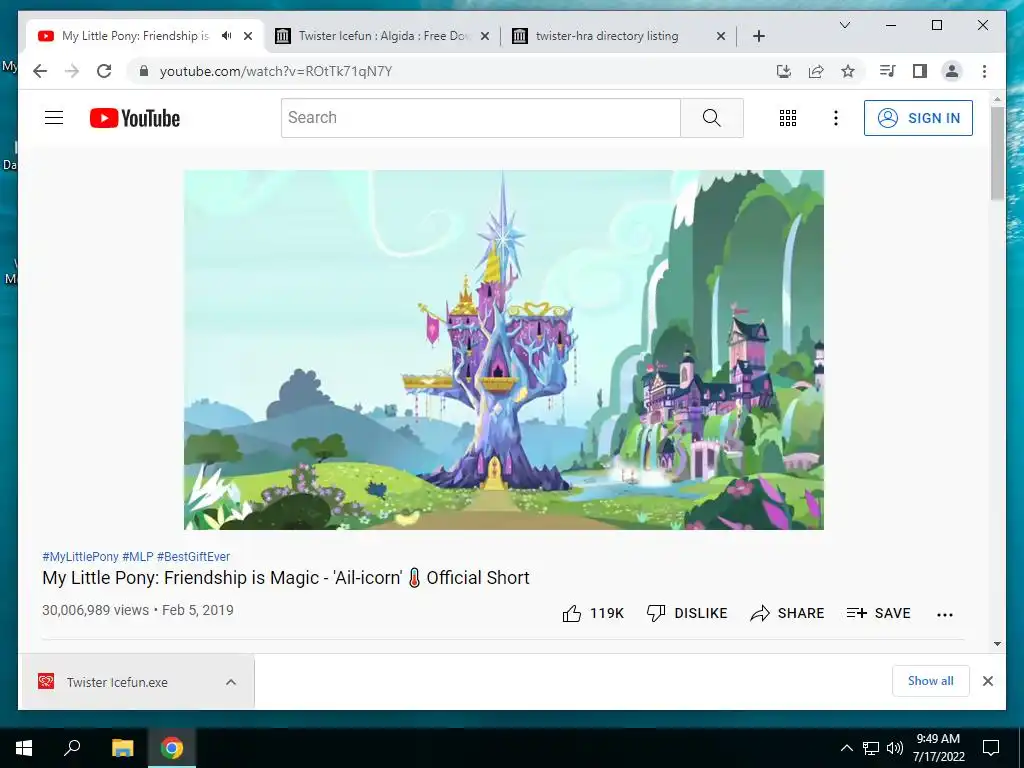Click the video player to pause
This screenshot has width=1024, height=768.
(504, 349)
